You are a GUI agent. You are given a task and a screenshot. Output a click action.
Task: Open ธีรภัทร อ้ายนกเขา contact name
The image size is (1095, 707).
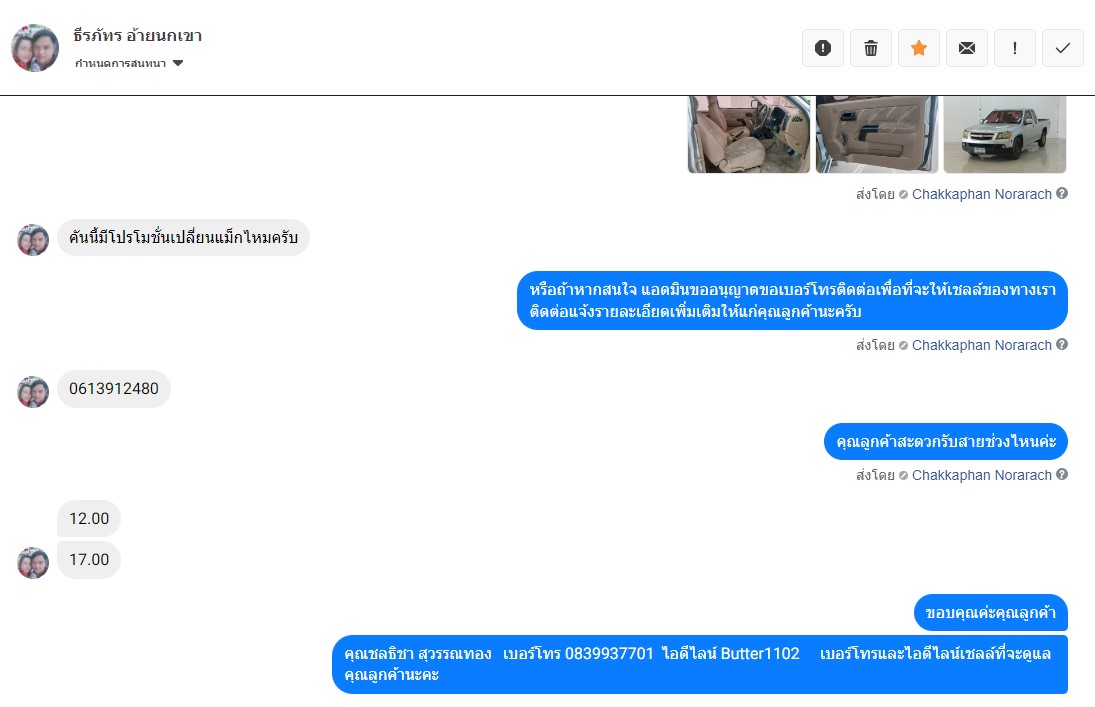click(138, 35)
